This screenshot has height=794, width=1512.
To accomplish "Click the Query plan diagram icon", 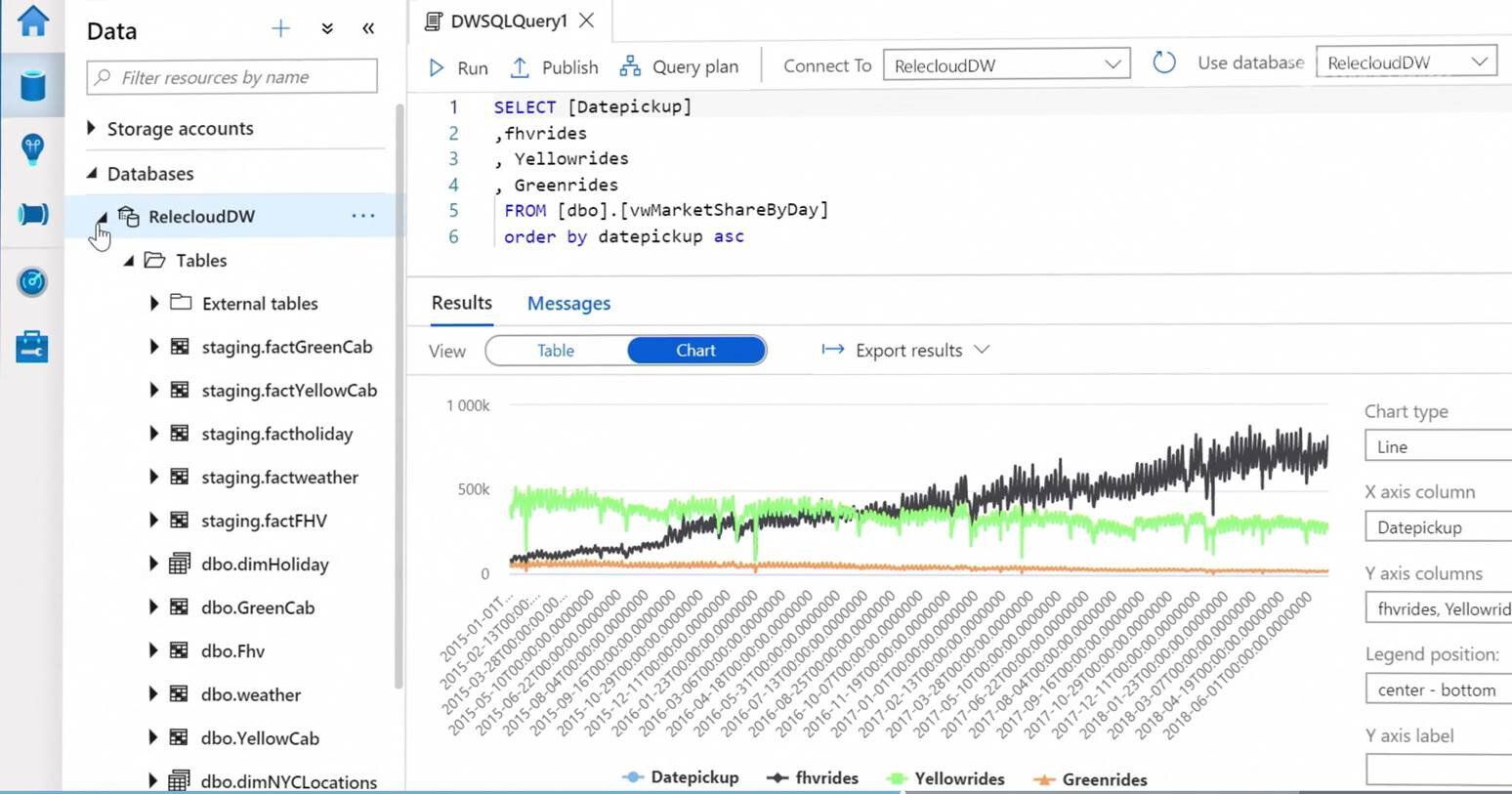I will 630,66.
